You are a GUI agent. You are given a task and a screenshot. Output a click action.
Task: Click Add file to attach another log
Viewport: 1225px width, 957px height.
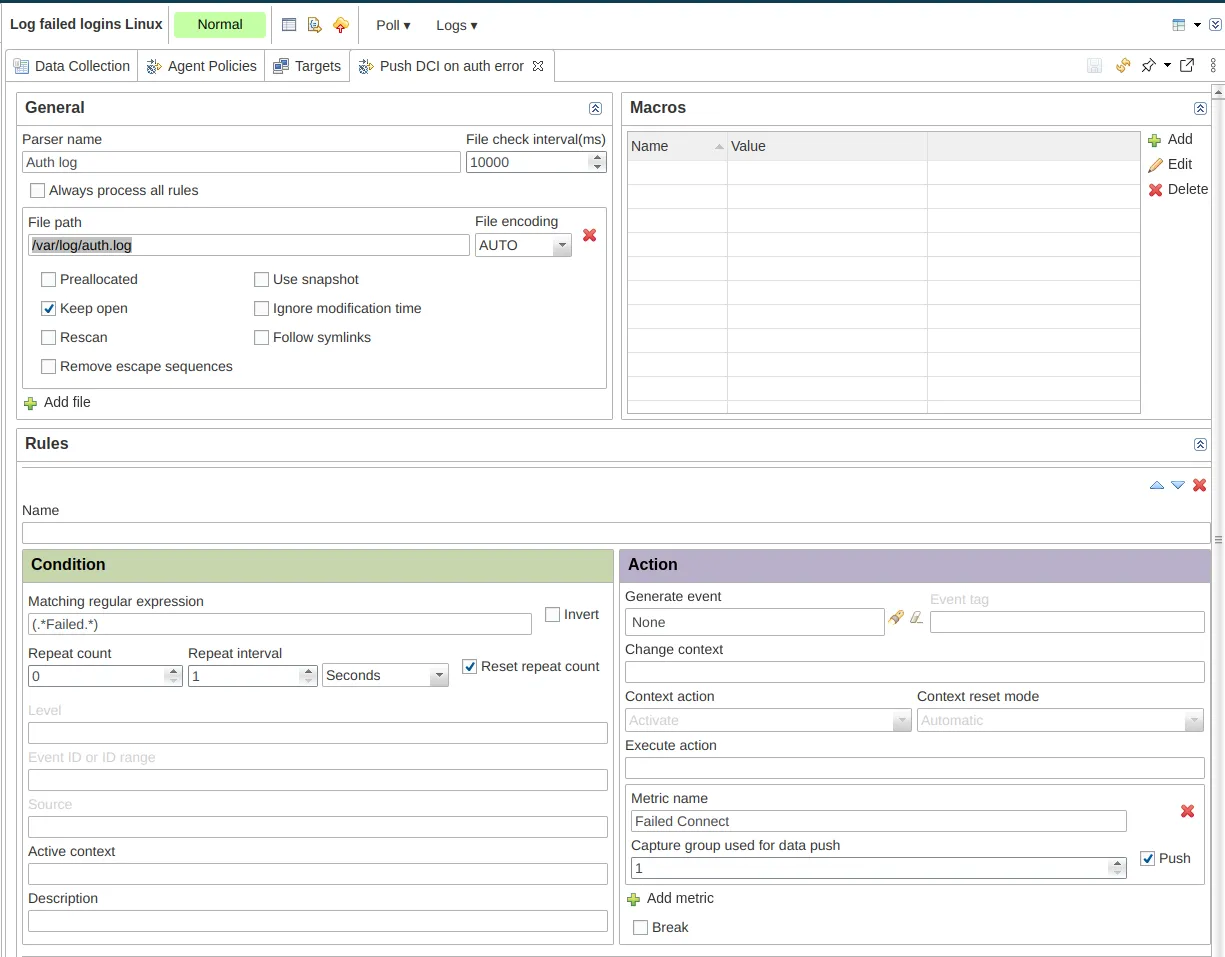click(x=57, y=402)
